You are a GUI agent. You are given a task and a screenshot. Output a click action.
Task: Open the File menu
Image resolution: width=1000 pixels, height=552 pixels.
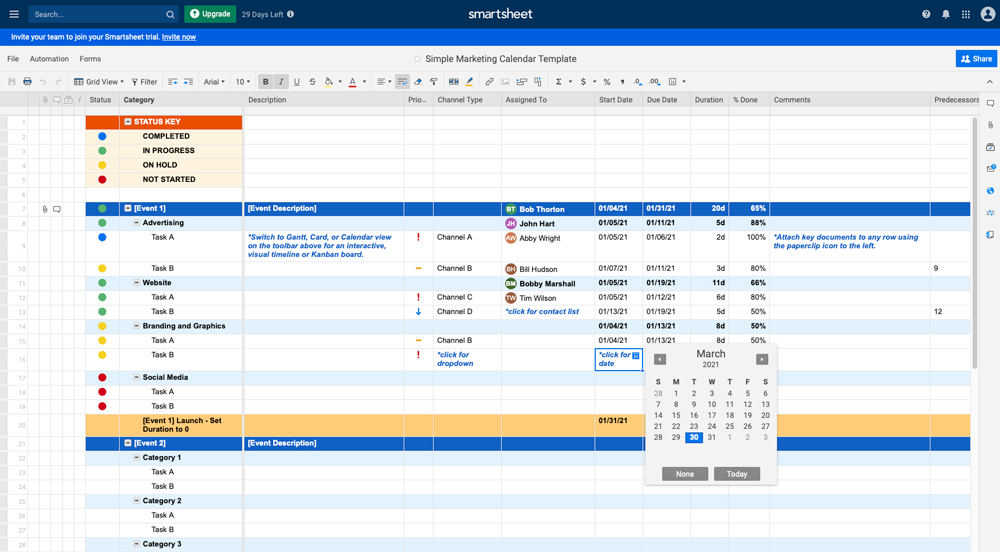(13, 59)
